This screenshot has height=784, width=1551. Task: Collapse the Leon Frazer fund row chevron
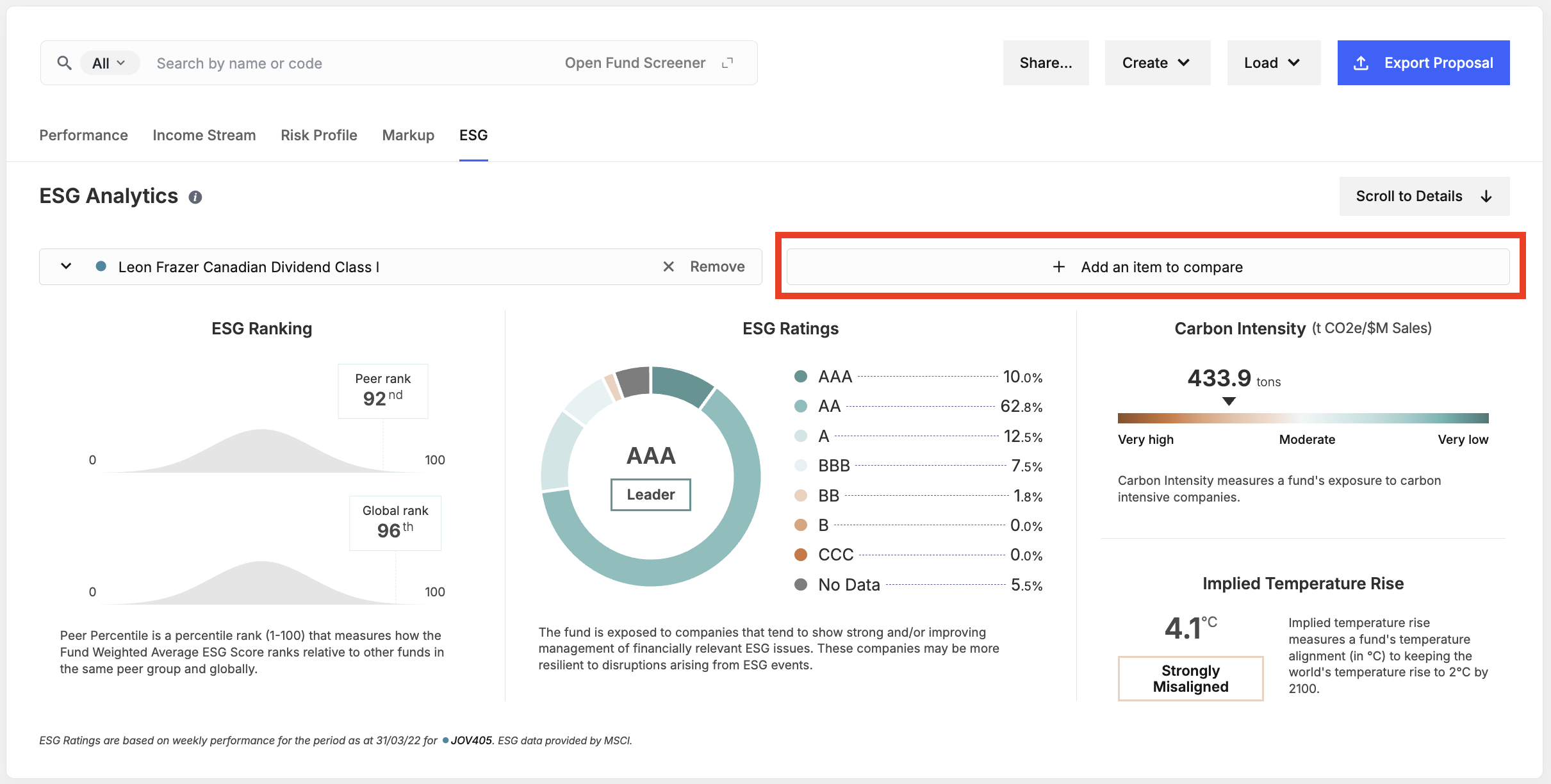click(66, 266)
